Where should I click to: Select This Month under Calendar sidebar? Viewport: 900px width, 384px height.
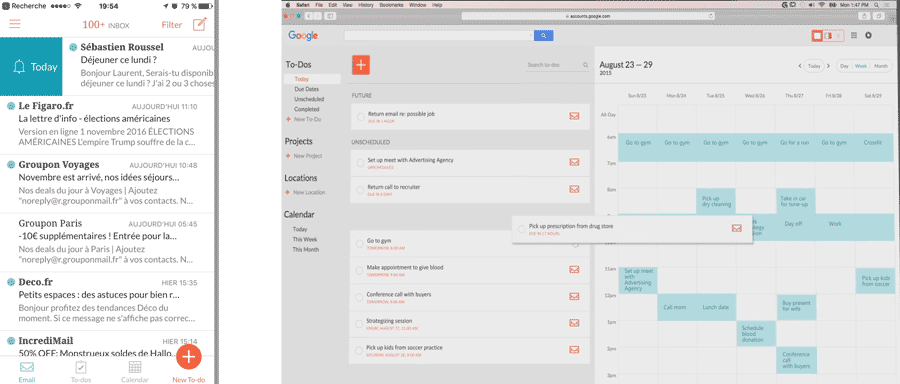306,250
